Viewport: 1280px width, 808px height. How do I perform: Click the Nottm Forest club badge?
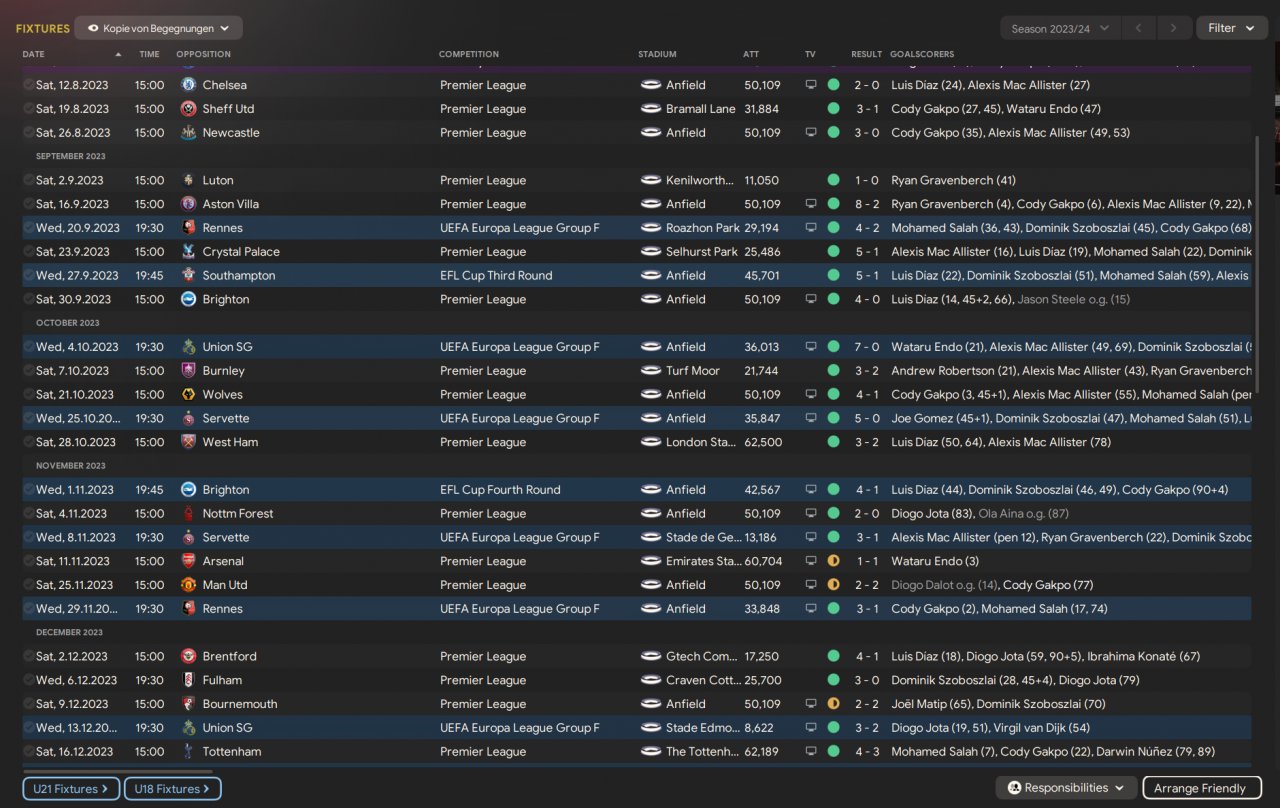pos(188,514)
